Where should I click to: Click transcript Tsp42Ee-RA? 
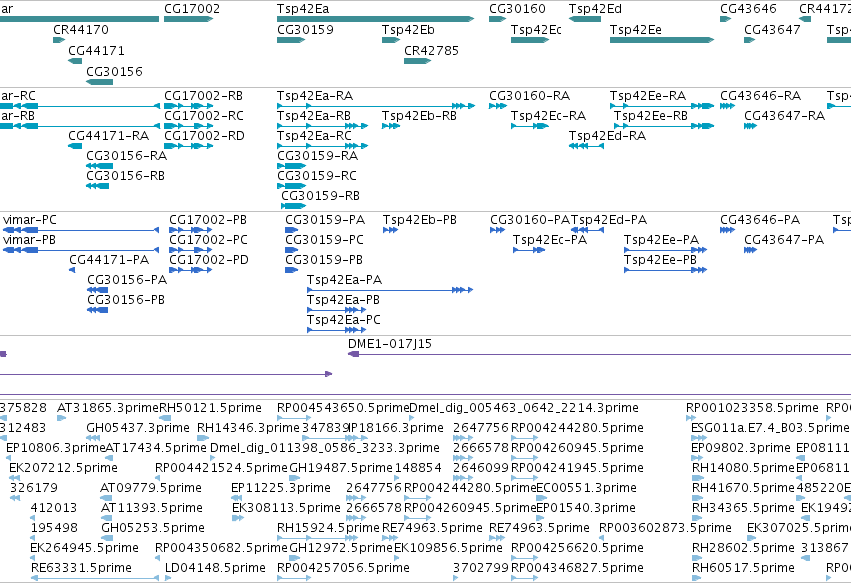tap(662, 106)
